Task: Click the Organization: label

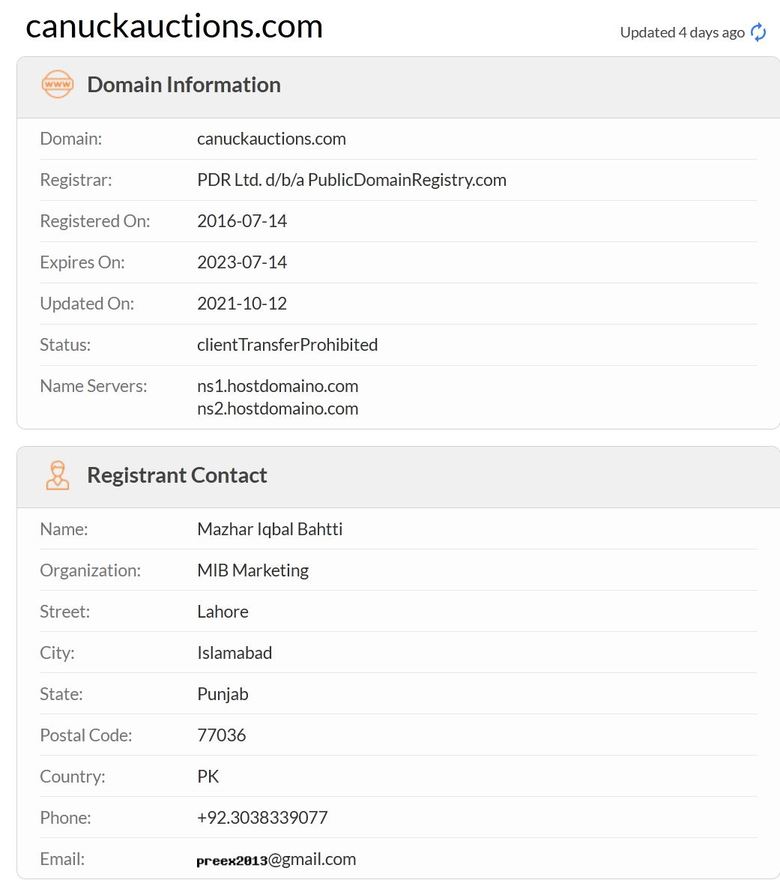Action: pos(90,570)
